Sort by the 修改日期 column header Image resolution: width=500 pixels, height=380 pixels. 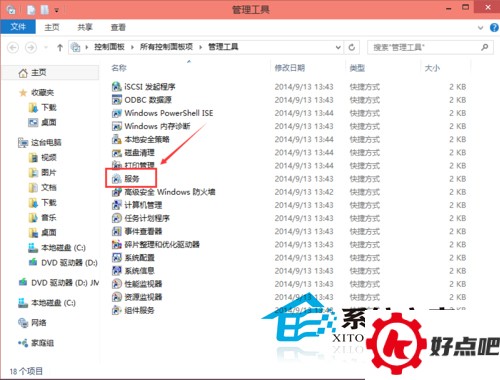coord(290,68)
